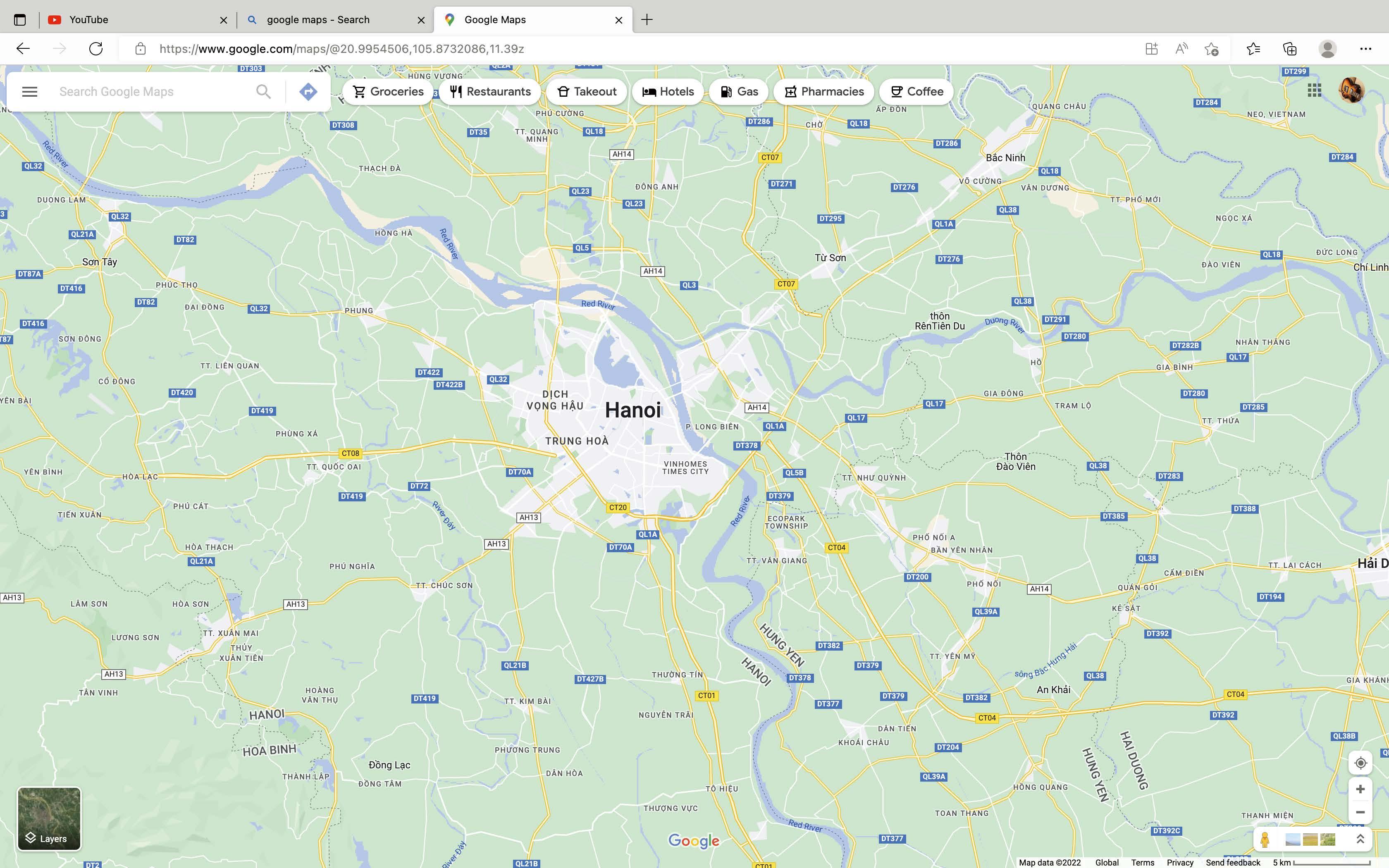Open the Google apps grid
This screenshot has width=1389, height=868.
[x=1314, y=90]
